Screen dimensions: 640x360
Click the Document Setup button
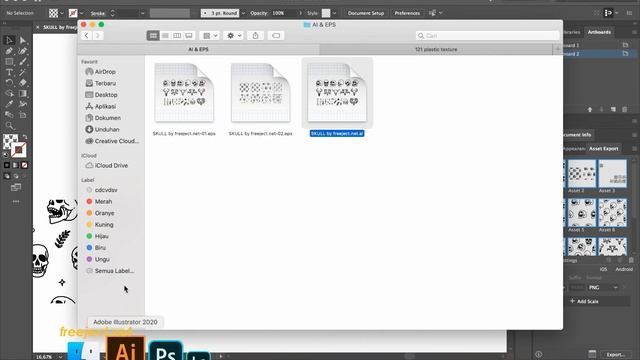tap(366, 13)
